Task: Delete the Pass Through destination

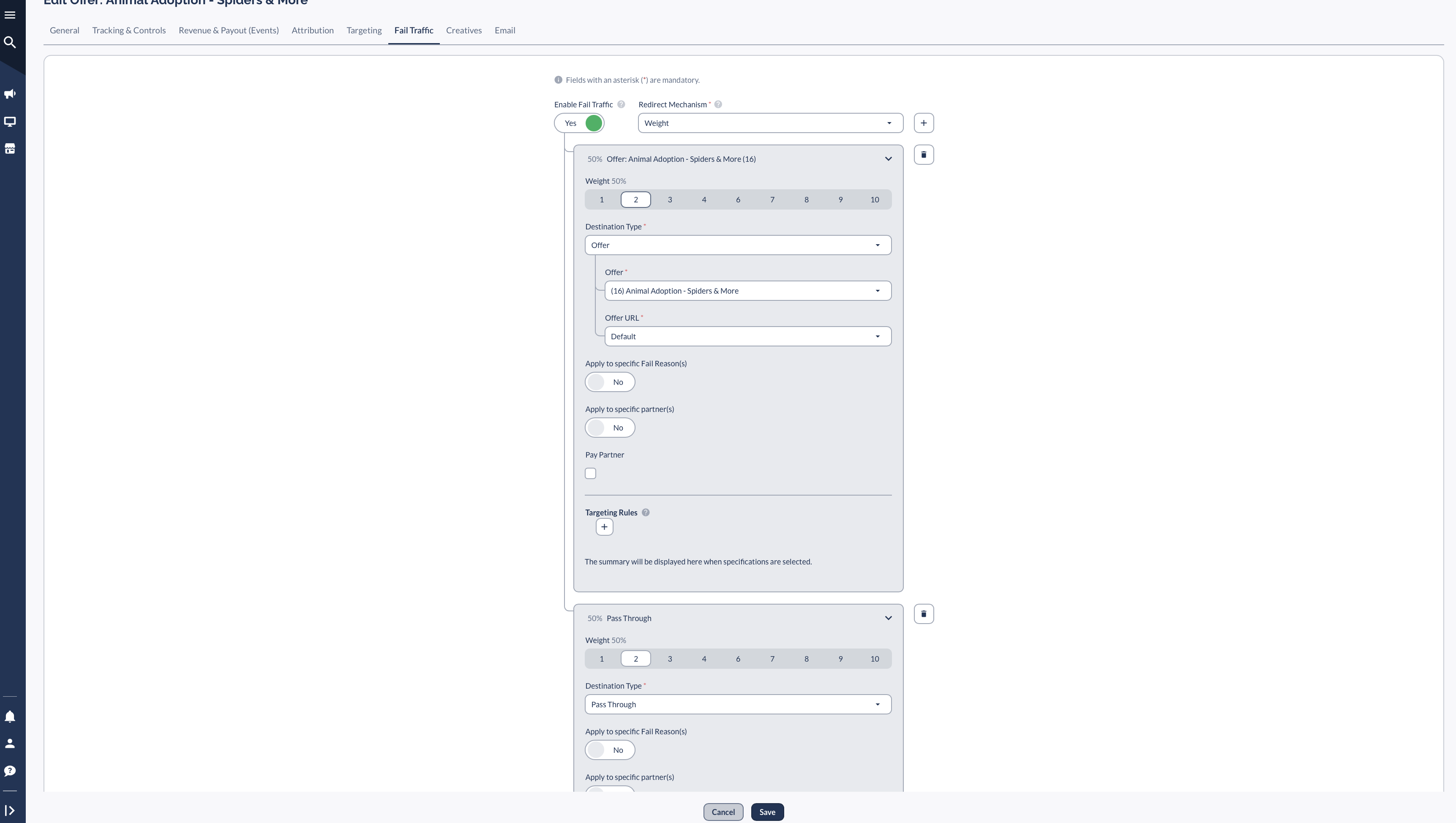Action: (x=924, y=614)
